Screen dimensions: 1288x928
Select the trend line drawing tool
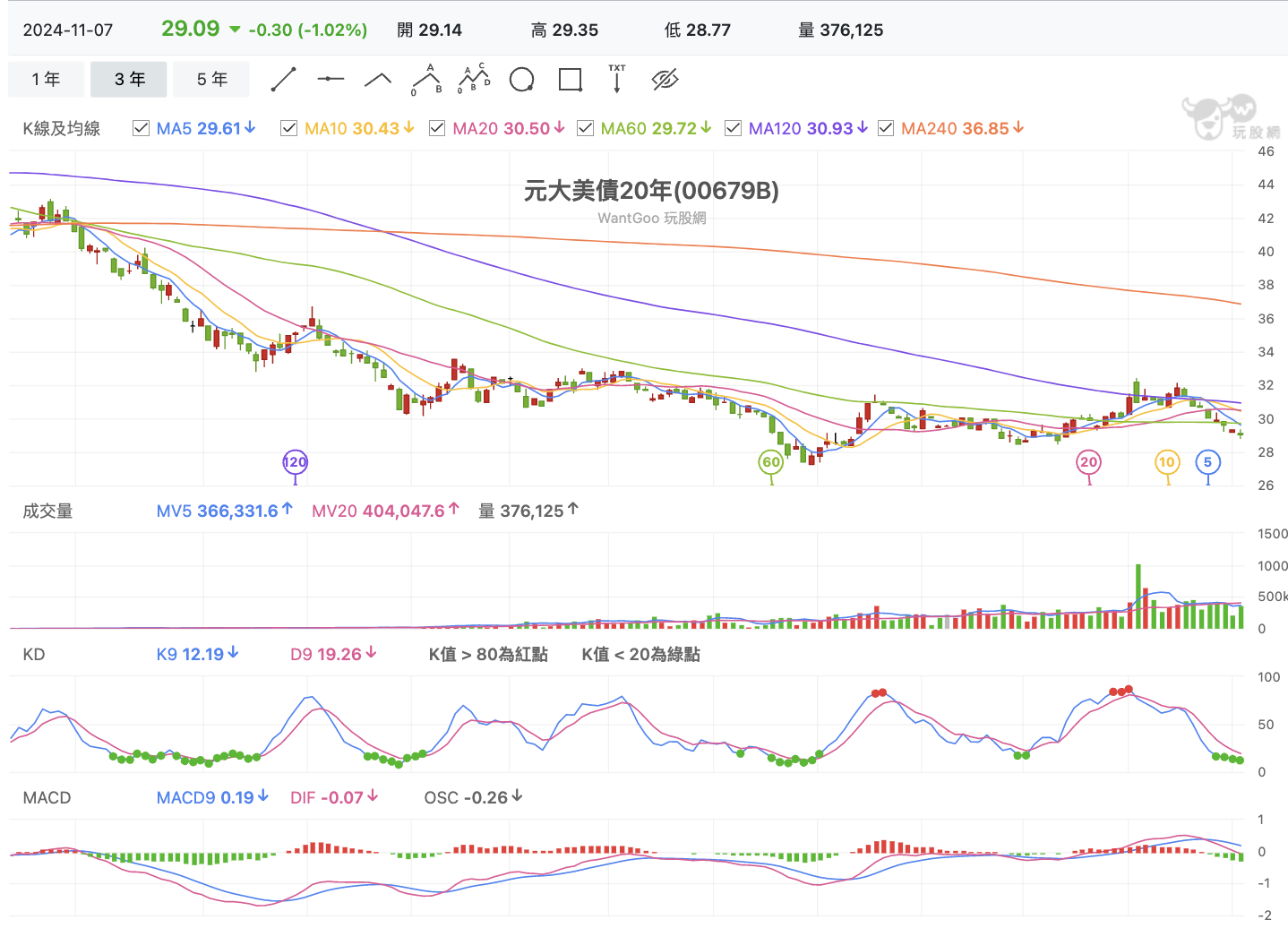(284, 79)
